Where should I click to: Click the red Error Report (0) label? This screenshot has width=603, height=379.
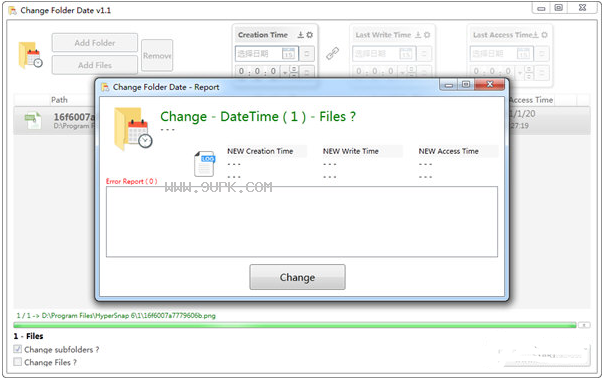[x=132, y=181]
